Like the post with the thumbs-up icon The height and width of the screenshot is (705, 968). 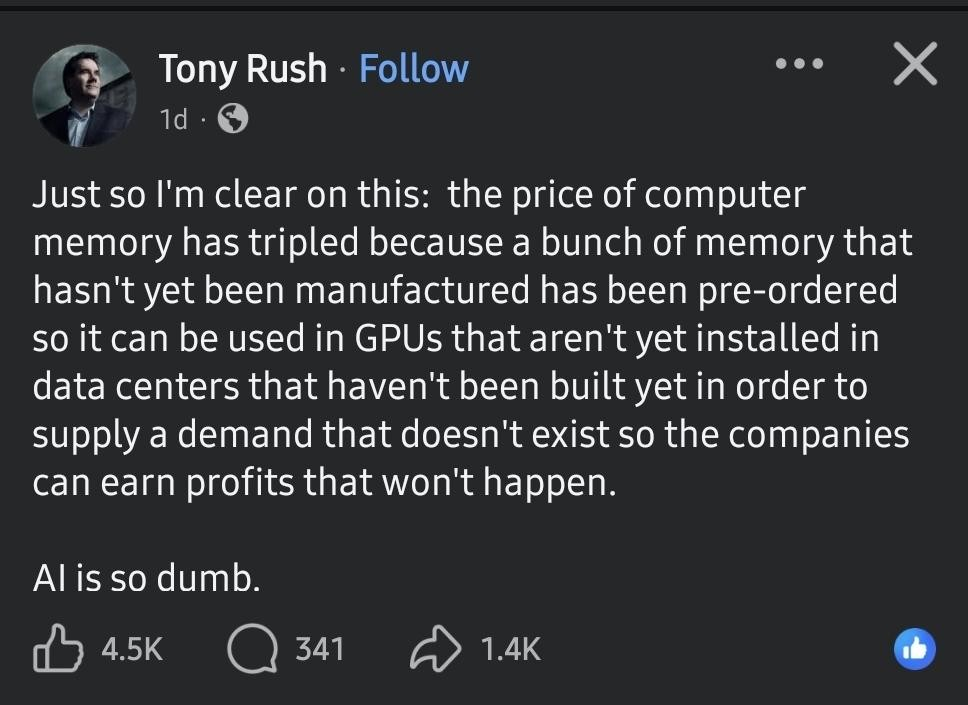point(56,649)
